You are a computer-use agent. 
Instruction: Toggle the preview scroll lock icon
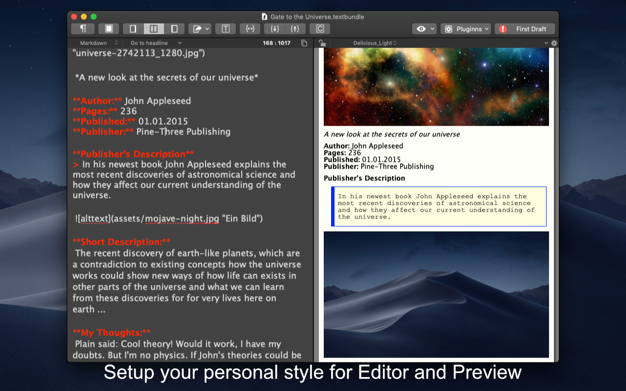(x=322, y=43)
